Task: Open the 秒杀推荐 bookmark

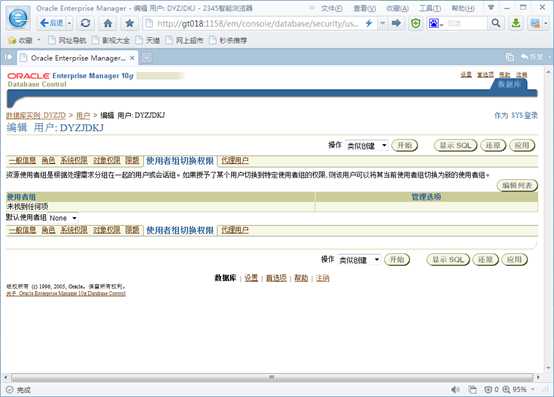Action: click(x=229, y=41)
